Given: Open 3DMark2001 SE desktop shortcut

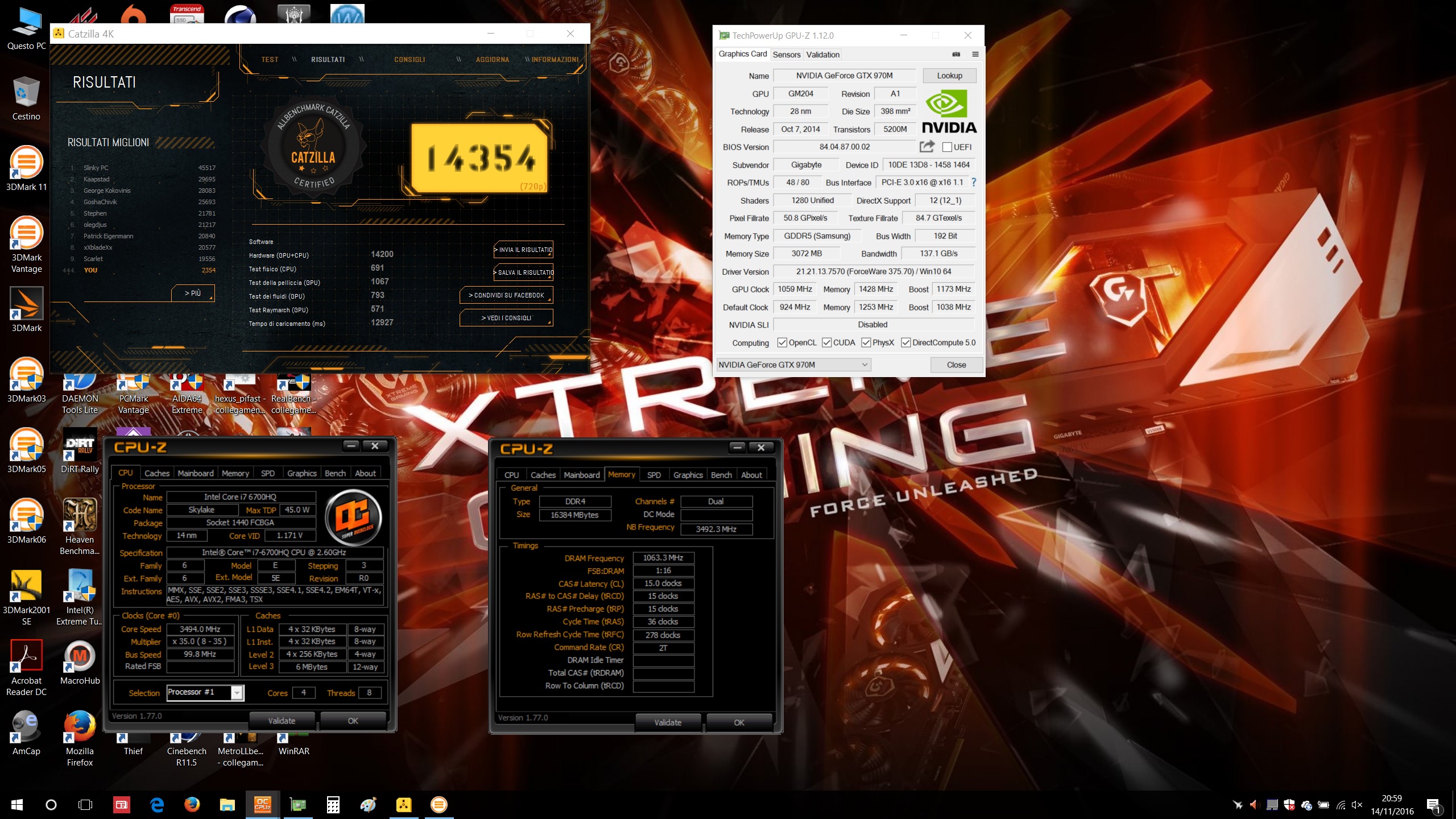Looking at the screenshot, I should 26,597.
